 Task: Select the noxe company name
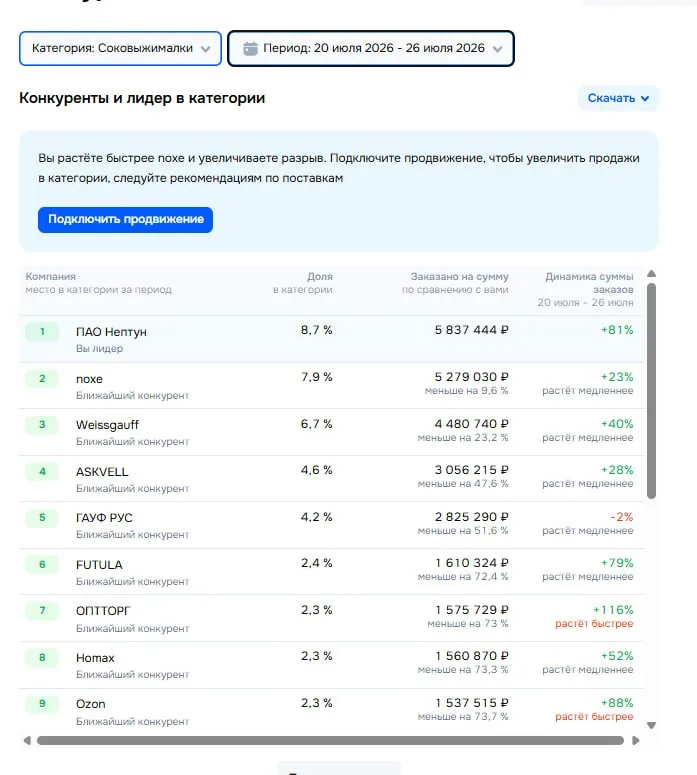89,379
